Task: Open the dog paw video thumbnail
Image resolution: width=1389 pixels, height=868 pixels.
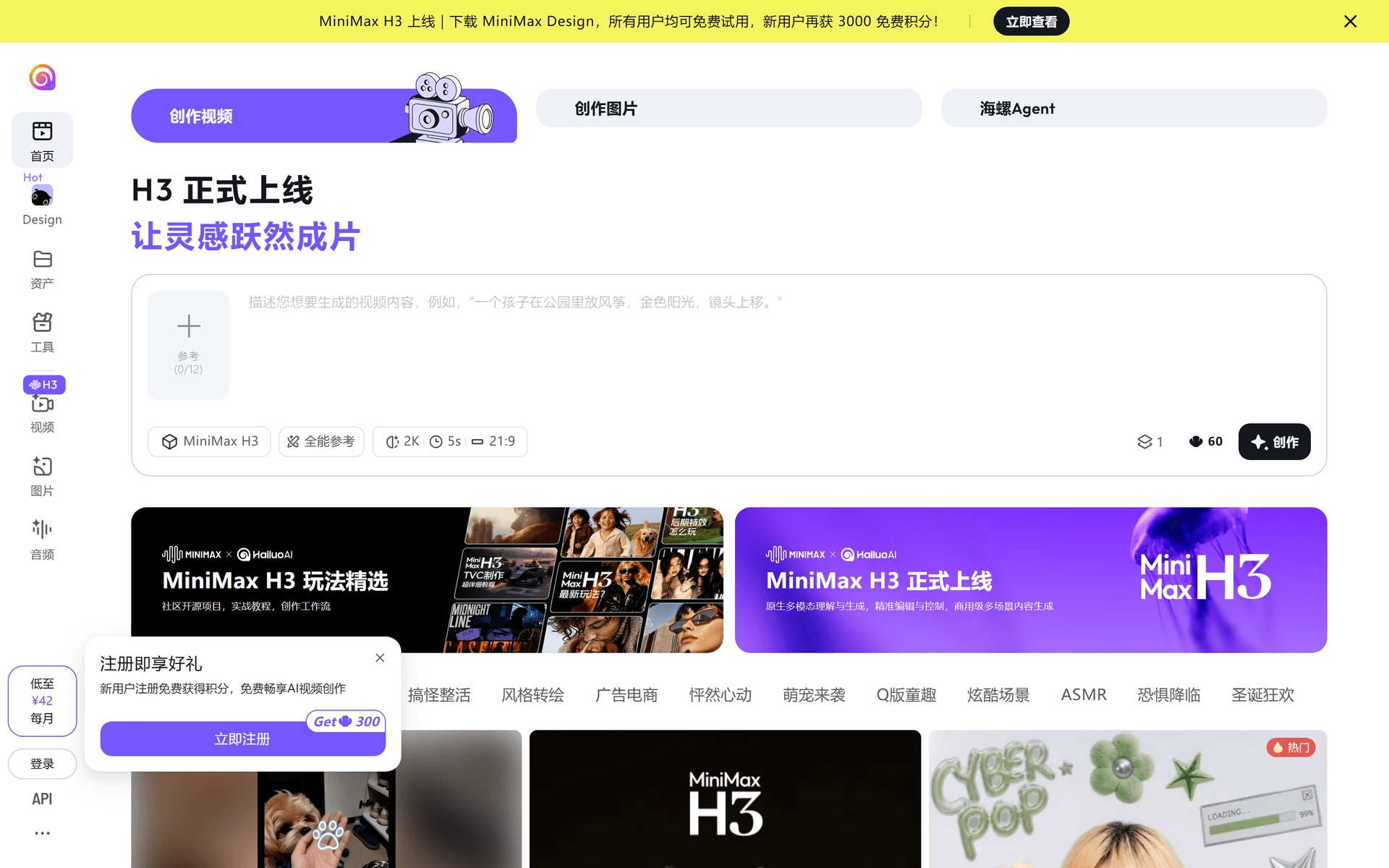Action: click(326, 817)
